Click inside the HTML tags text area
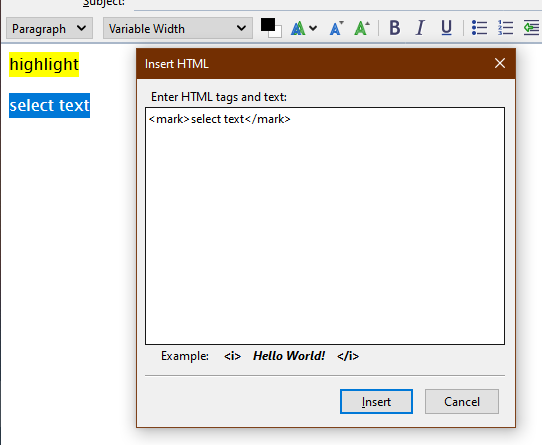The height and width of the screenshot is (445, 542). [x=325, y=226]
